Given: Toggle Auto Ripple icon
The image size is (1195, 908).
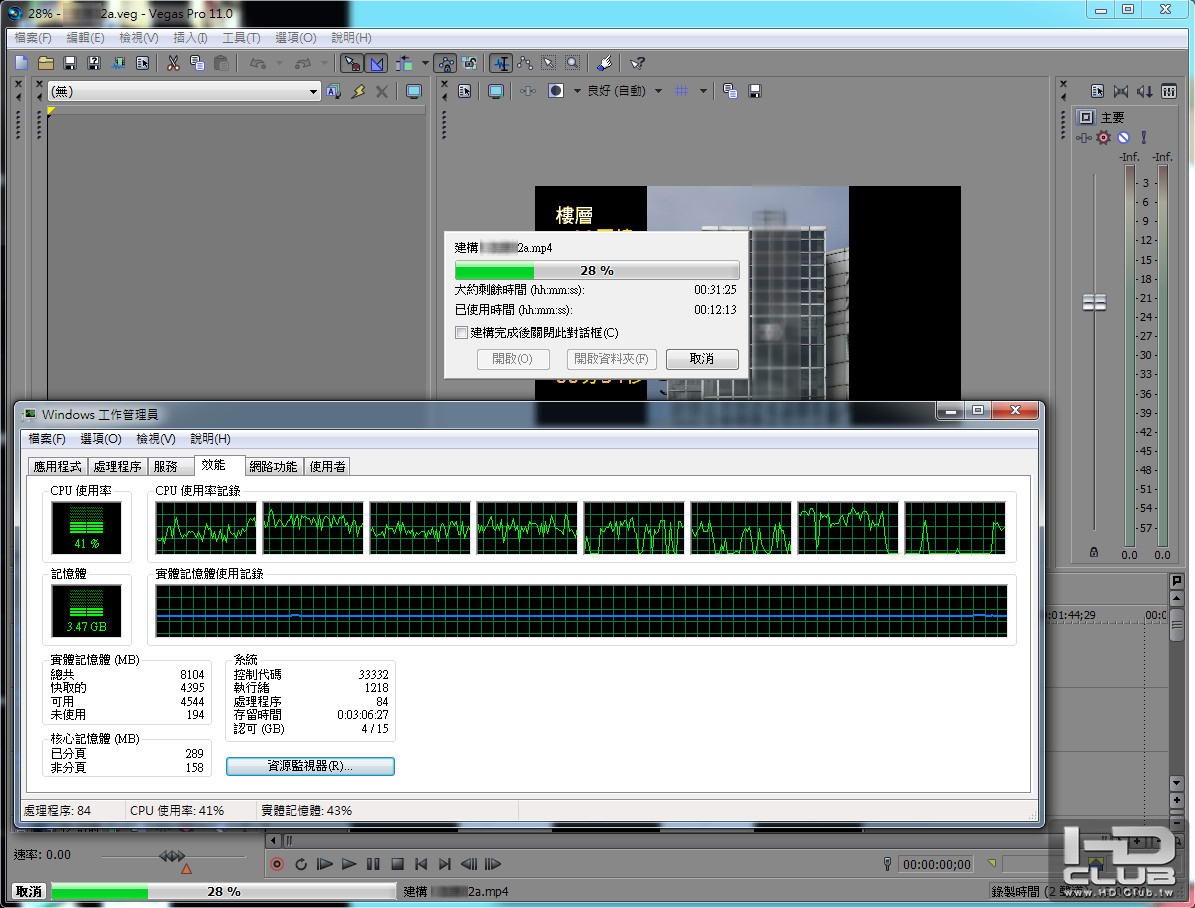Looking at the screenshot, I should [x=404, y=63].
